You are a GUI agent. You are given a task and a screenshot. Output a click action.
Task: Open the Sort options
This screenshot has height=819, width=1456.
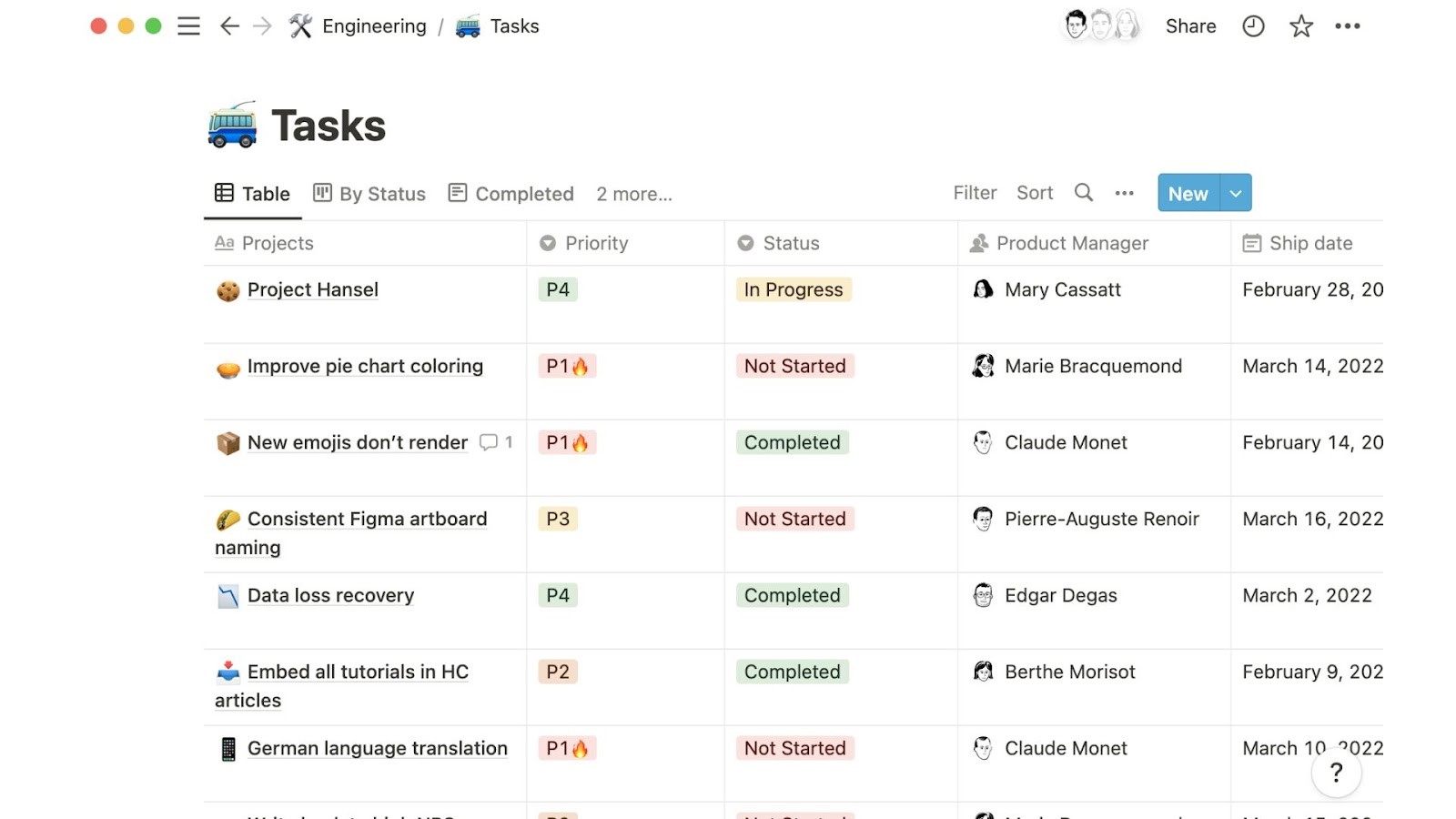click(x=1035, y=193)
